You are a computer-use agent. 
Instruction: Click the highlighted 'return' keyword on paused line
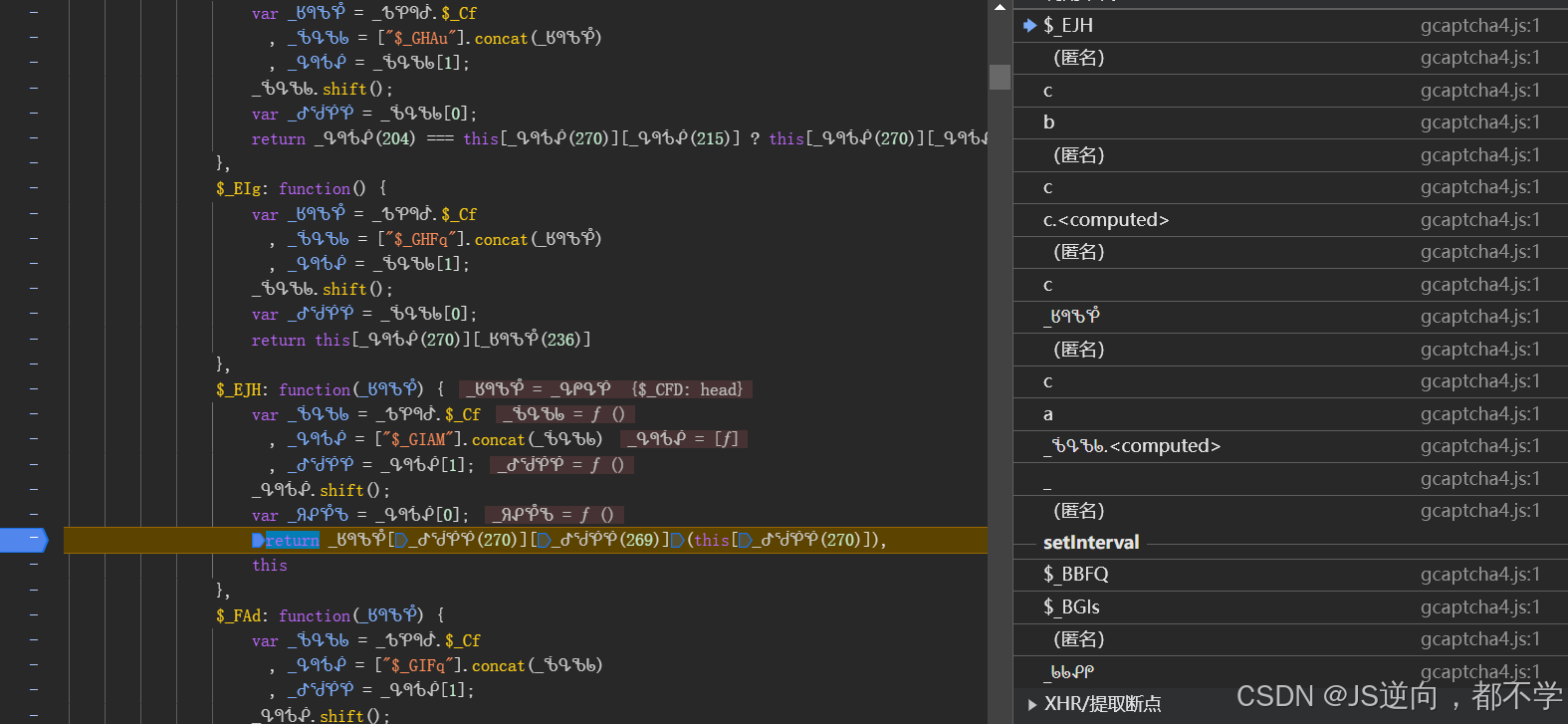293,540
